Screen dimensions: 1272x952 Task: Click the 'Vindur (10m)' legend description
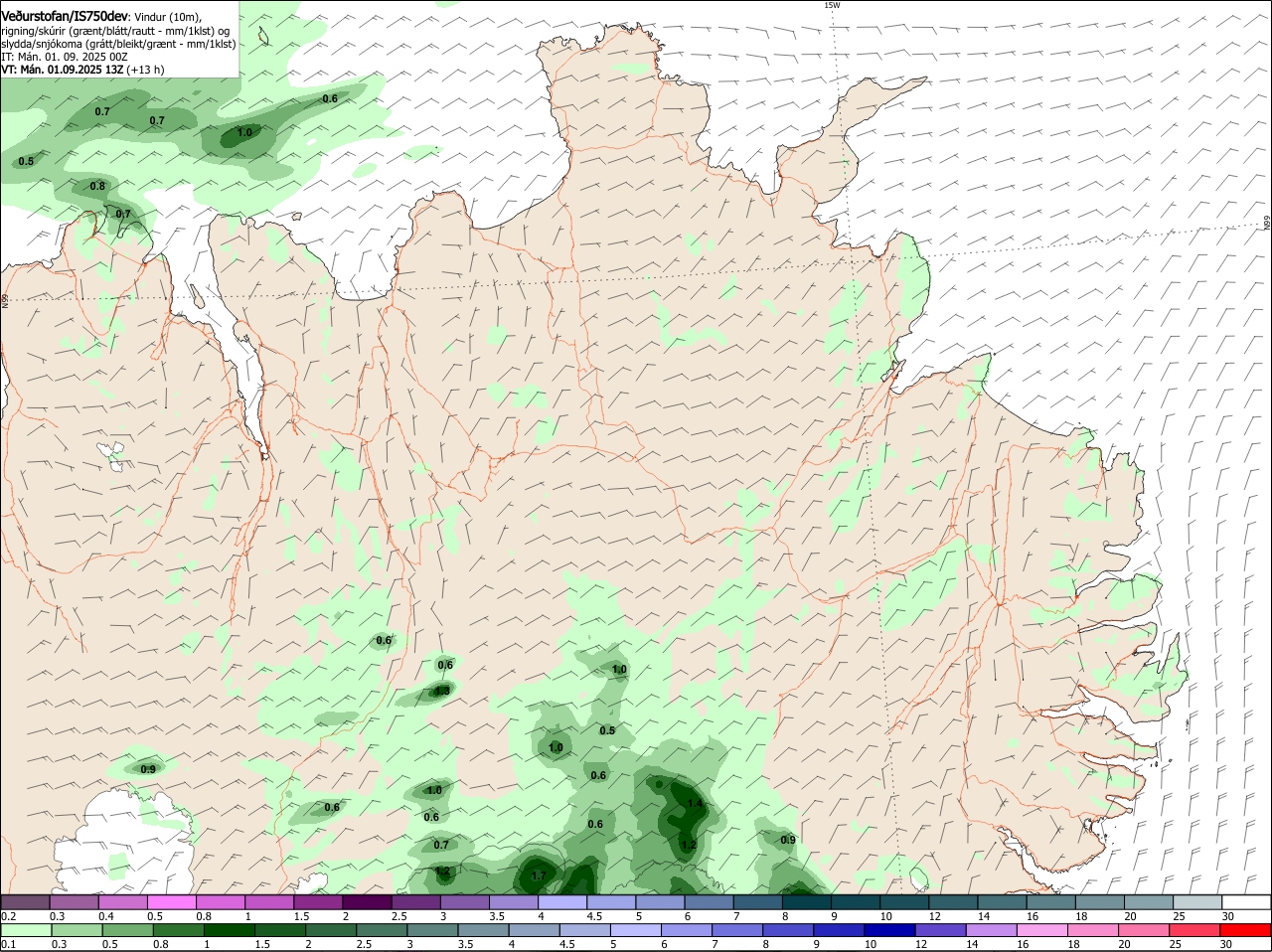[167, 18]
